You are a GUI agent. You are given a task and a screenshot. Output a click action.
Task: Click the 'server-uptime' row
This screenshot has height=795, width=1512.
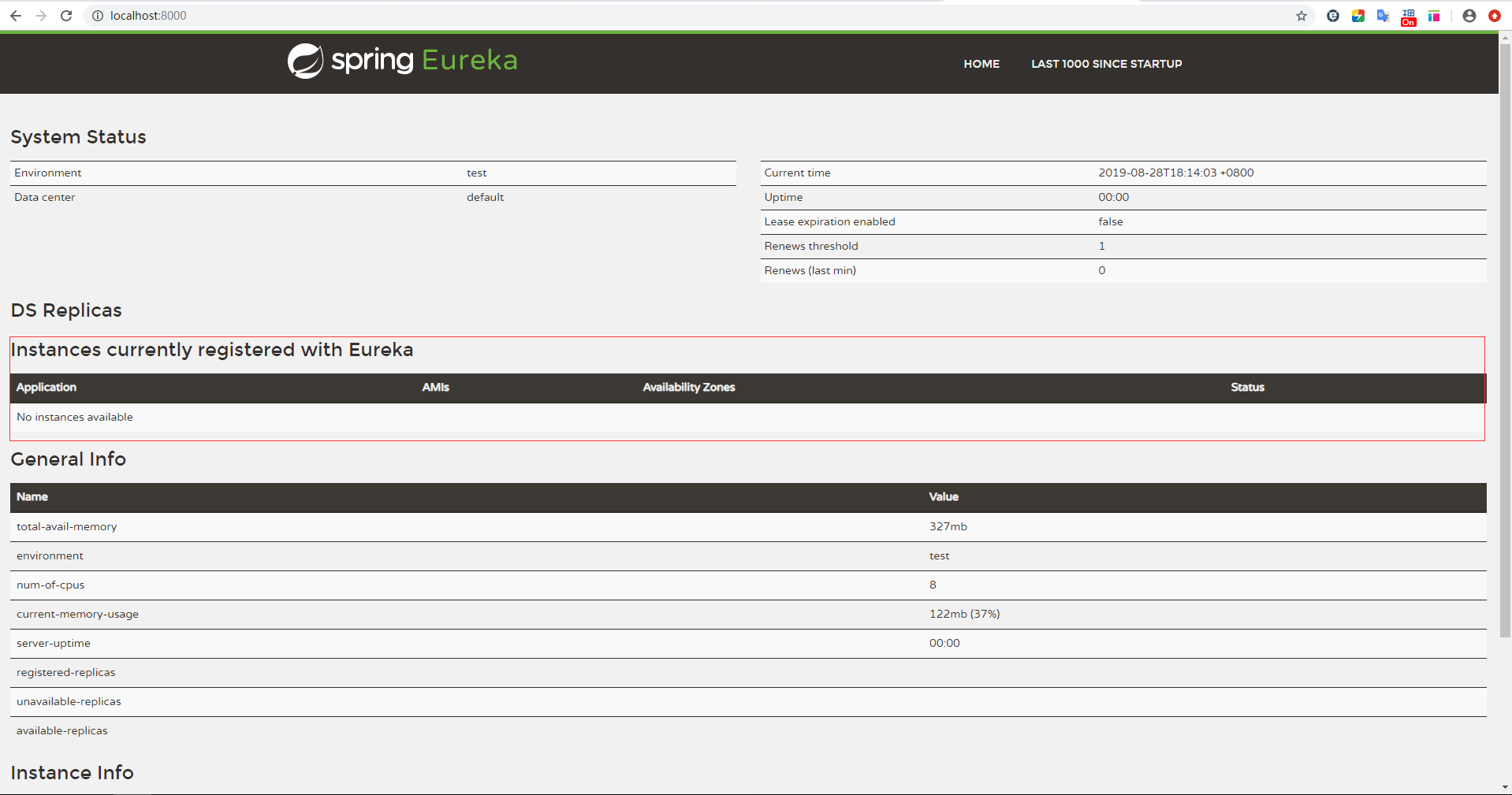click(x=748, y=644)
